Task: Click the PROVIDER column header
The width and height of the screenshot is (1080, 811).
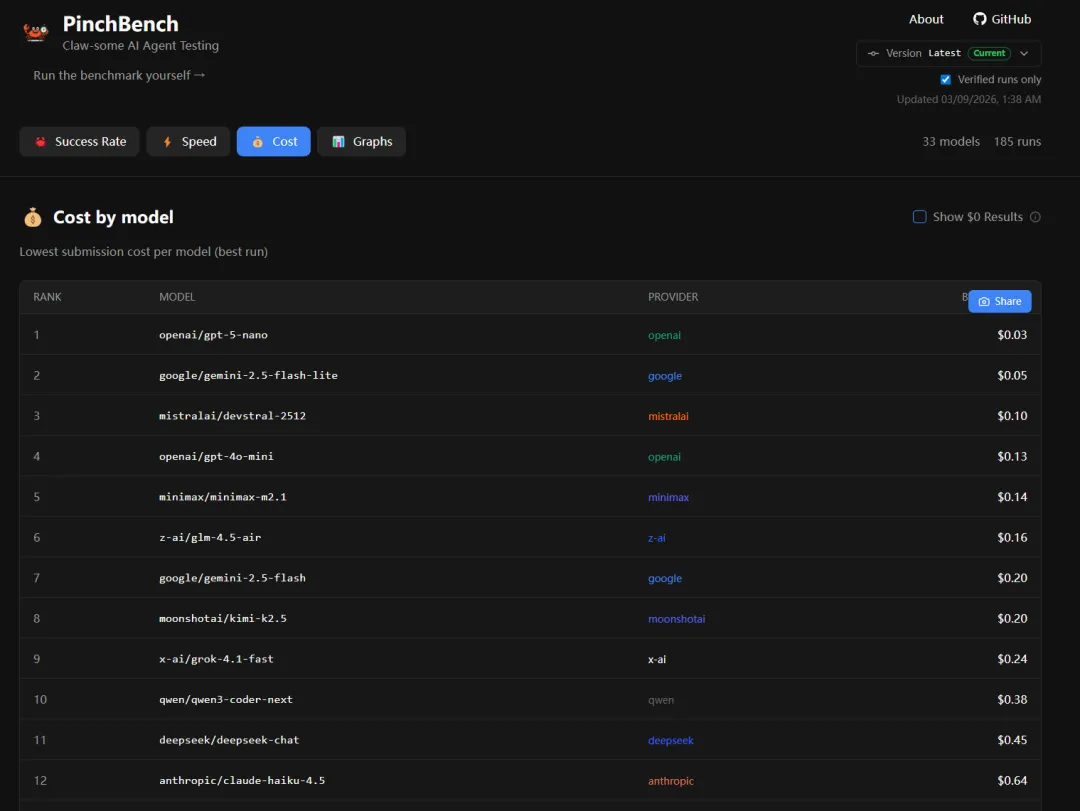Action: pyautogui.click(x=673, y=297)
